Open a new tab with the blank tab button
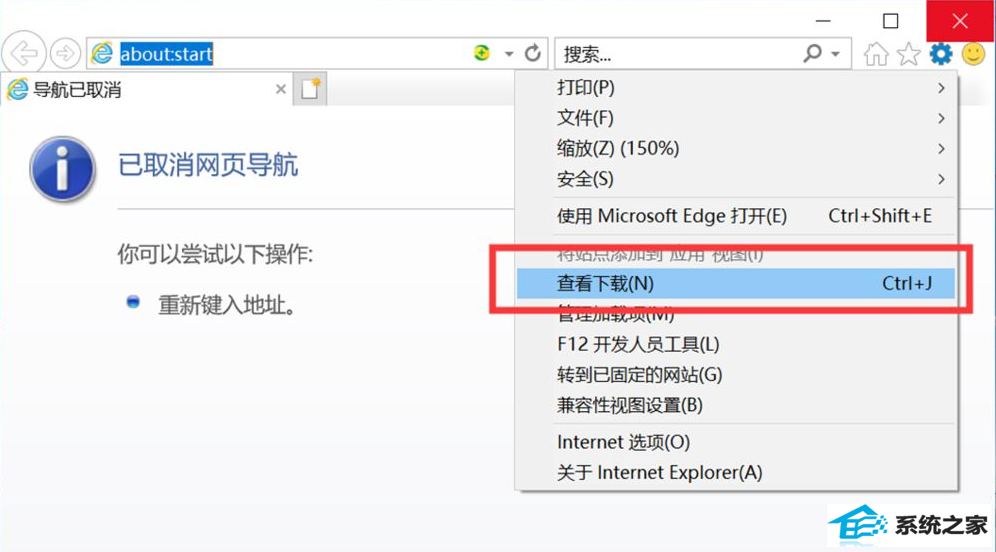This screenshot has height=552, width=996. (x=310, y=89)
